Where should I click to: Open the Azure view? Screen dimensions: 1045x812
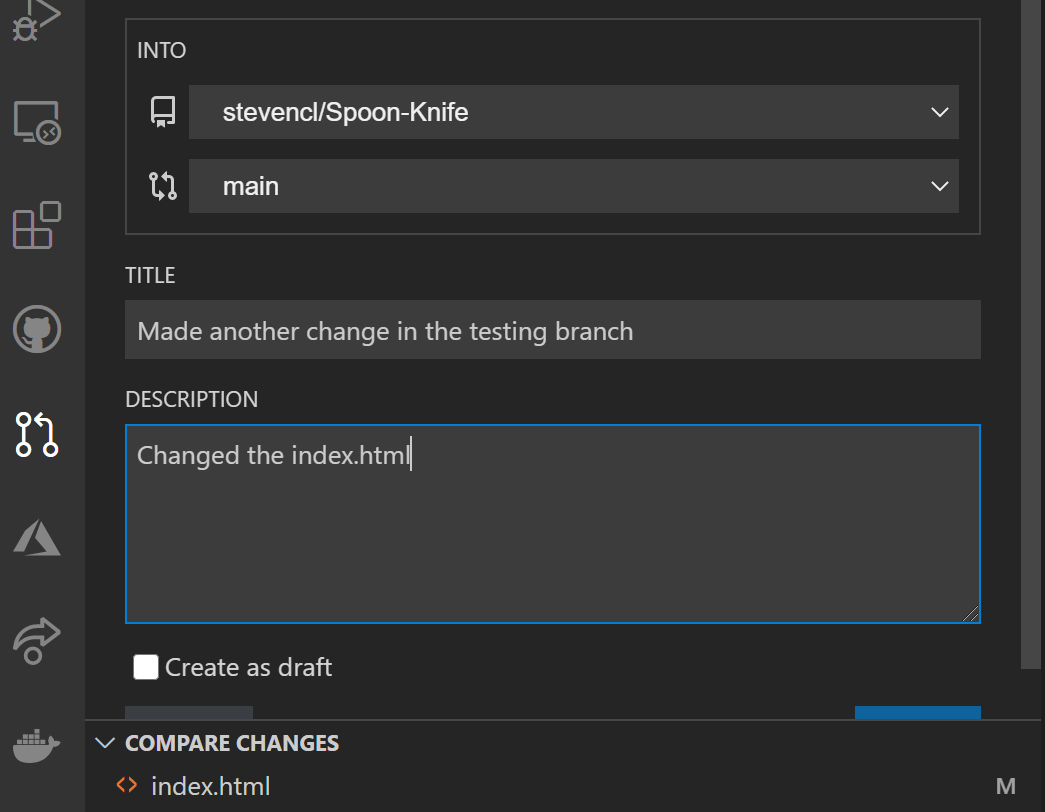[x=37, y=537]
